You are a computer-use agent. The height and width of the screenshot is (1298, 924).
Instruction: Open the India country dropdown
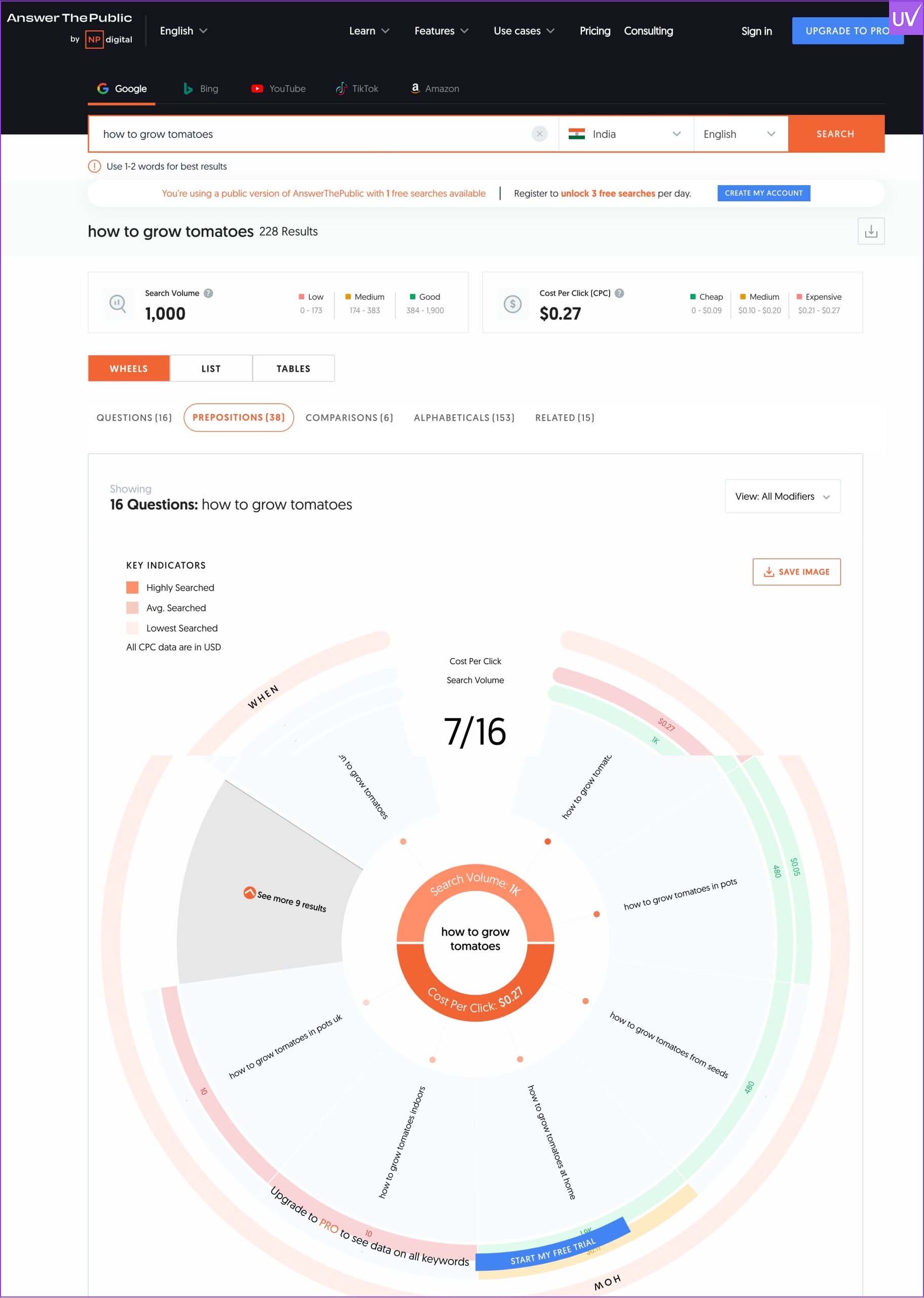(626, 134)
